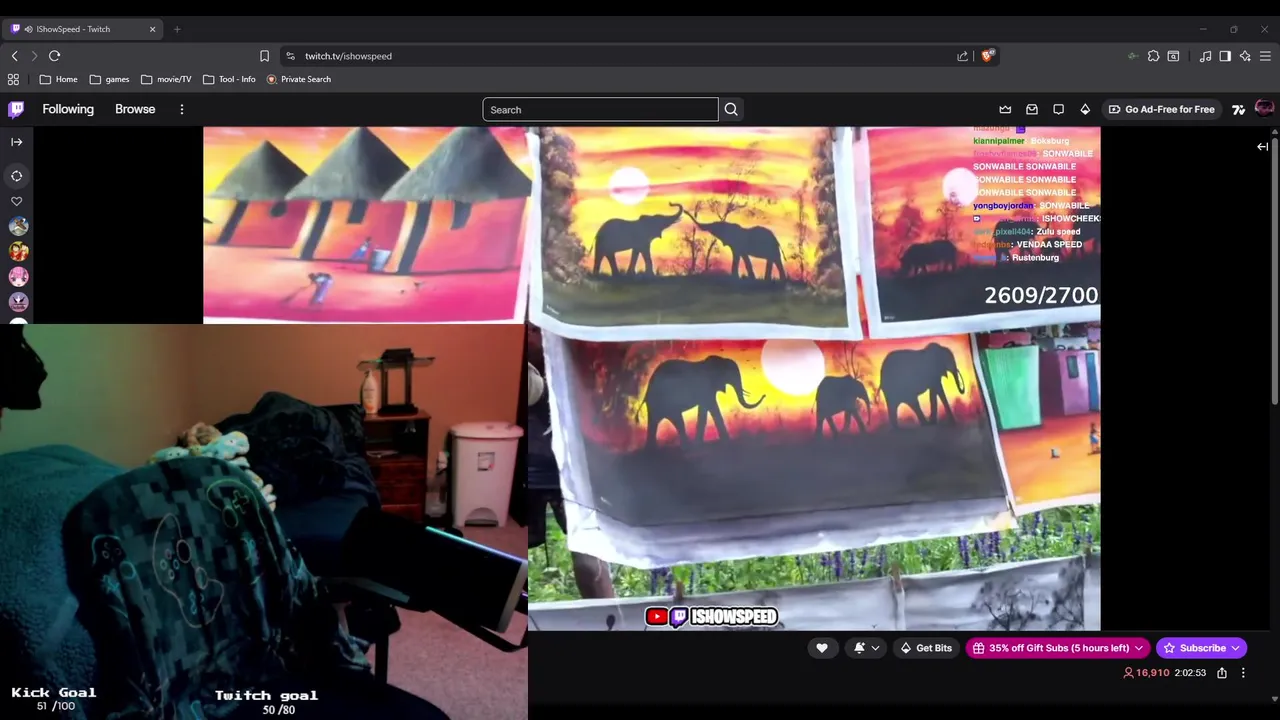The width and height of the screenshot is (1280, 720).
Task: Open the more options dots beside Browse
Action: tap(181, 109)
